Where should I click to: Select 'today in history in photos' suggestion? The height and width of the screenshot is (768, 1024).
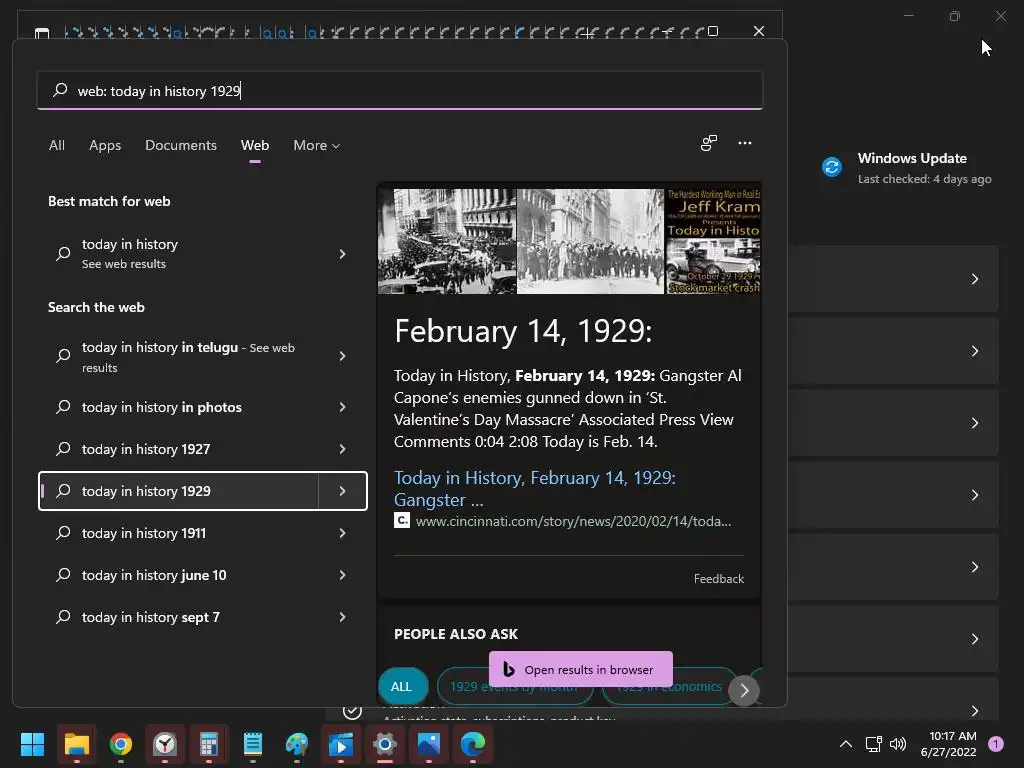click(x=179, y=407)
